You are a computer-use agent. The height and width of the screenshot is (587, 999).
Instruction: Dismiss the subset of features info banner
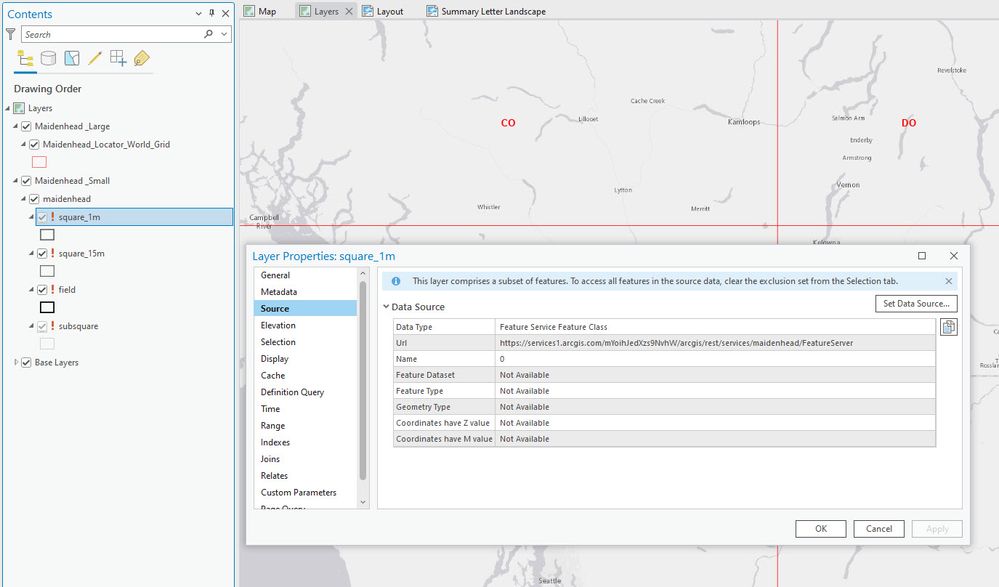[949, 281]
